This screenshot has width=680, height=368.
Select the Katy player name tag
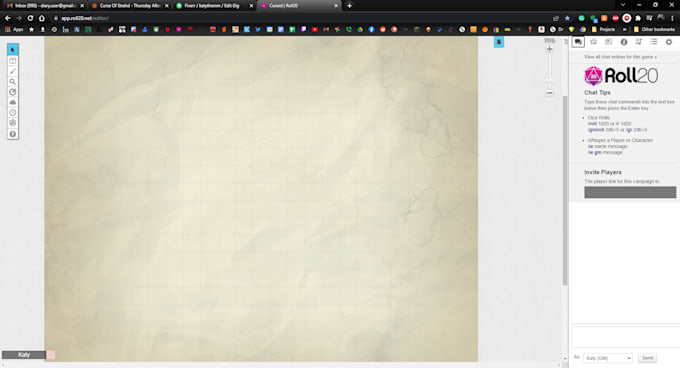tap(24, 355)
